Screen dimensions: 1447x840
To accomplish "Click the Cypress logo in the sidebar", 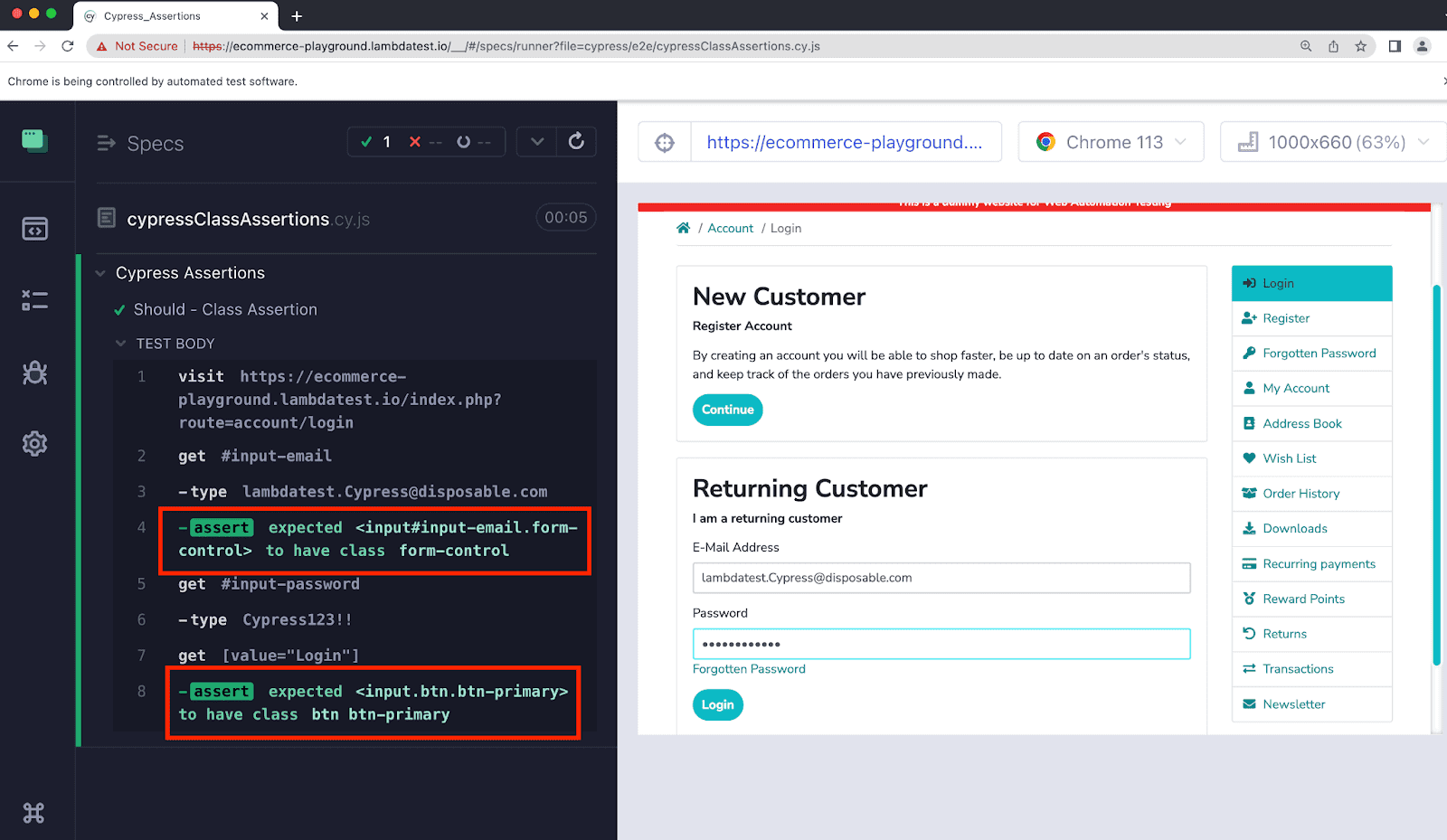I will tap(34, 141).
